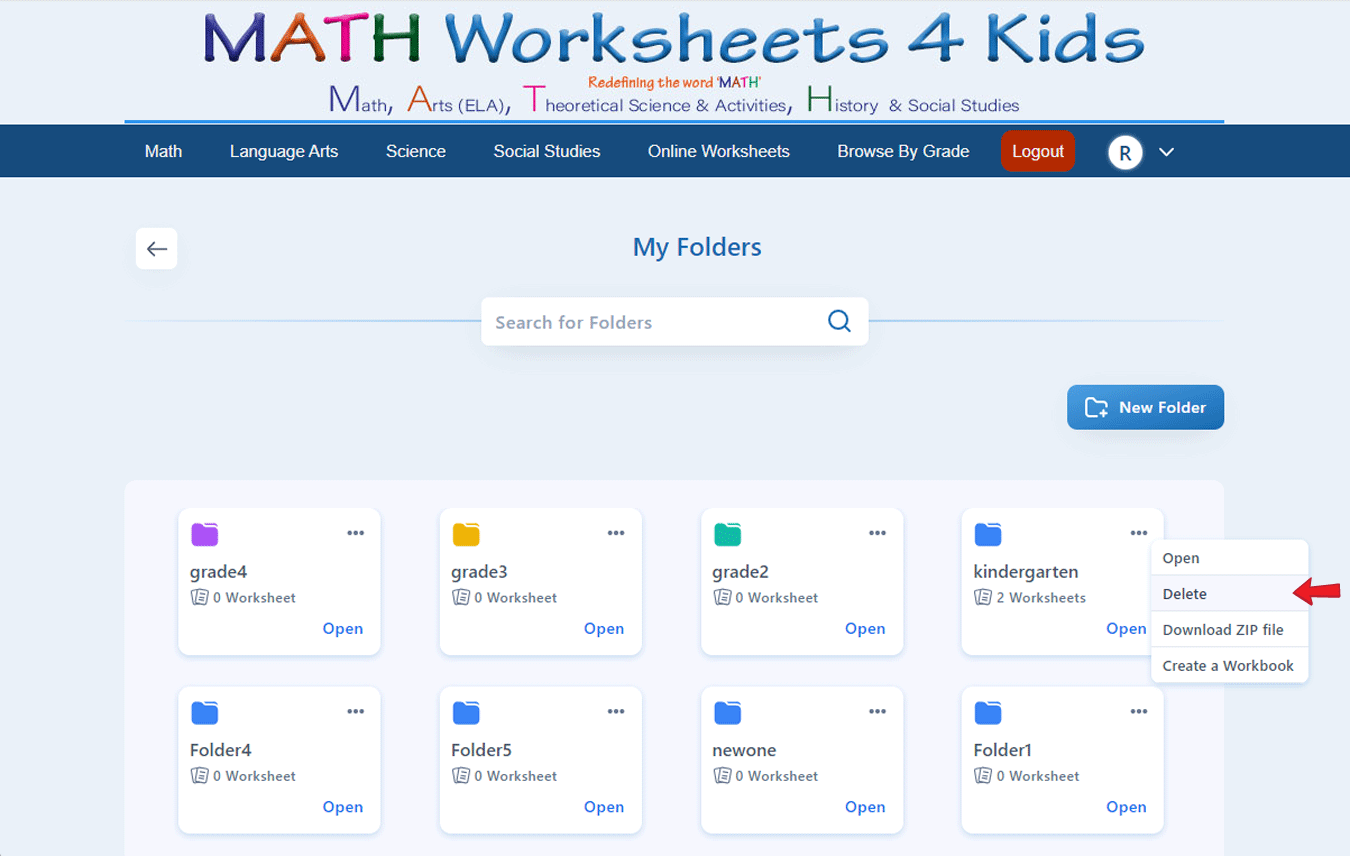Screen dimensions: 1350x856
Task: Click the 2 Worksheets count text
Action: [x=1041, y=598]
